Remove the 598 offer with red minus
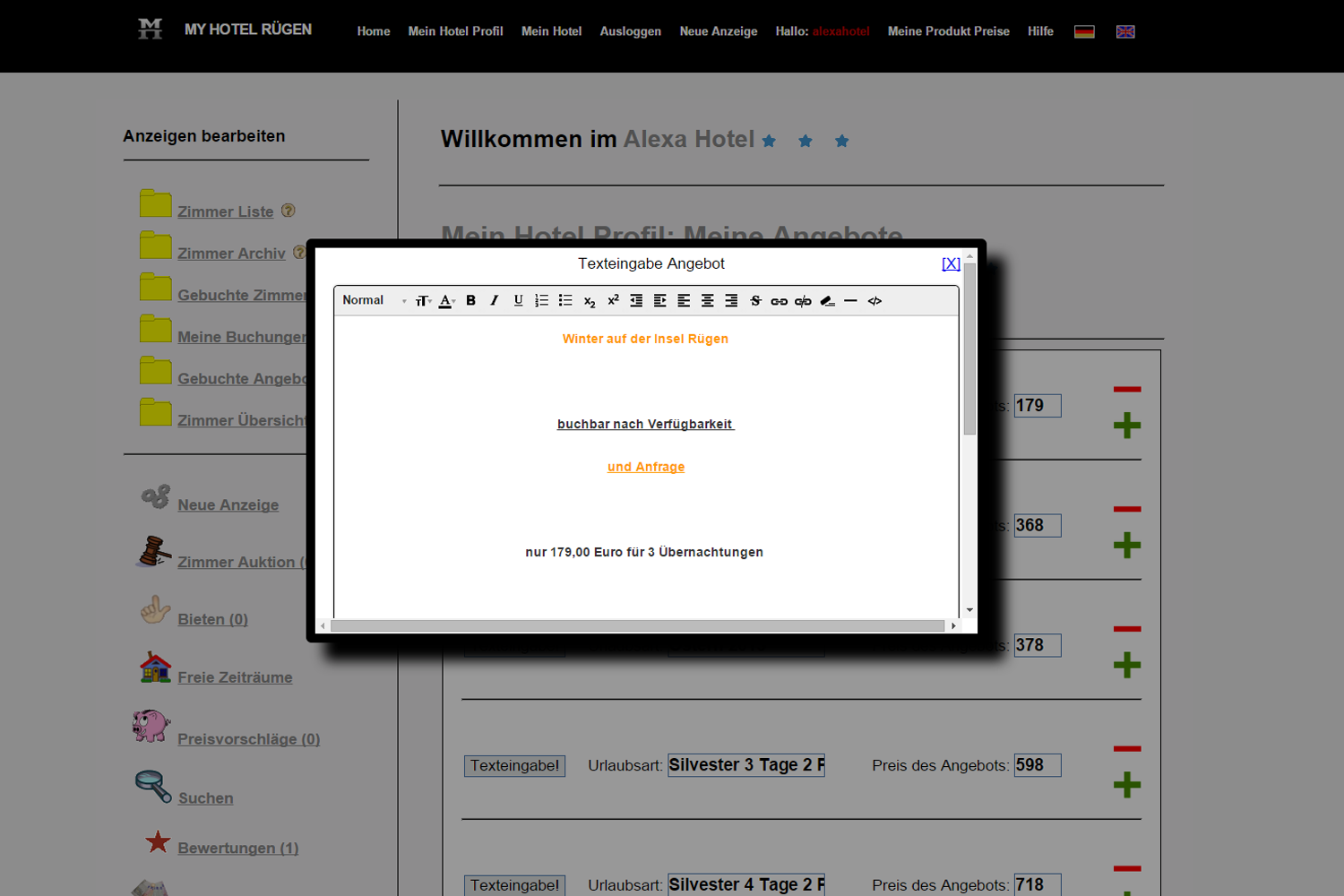 [1127, 748]
